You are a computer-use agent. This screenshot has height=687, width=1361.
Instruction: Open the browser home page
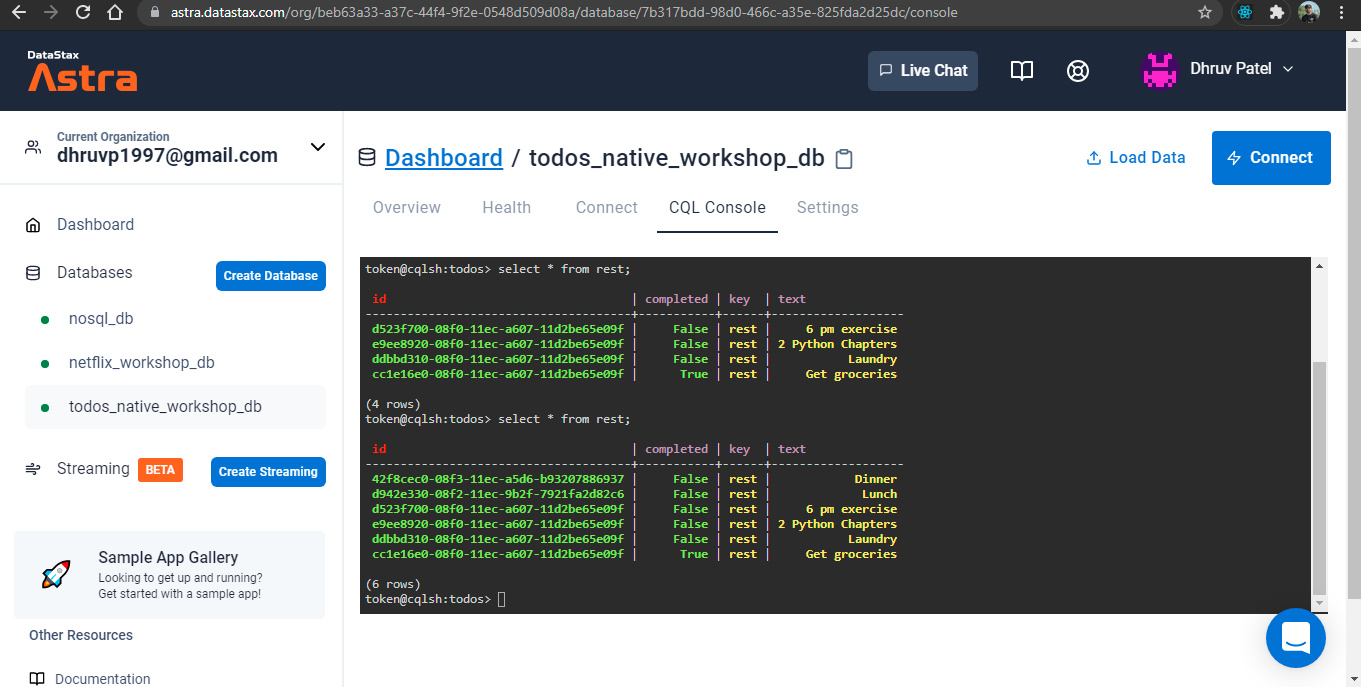coord(115,13)
